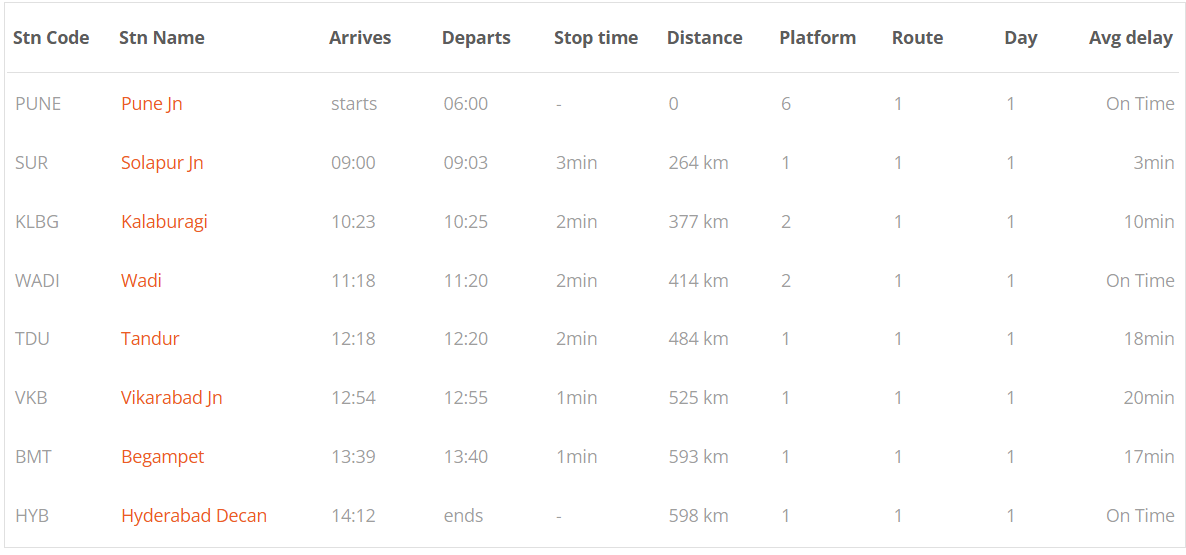The width and height of the screenshot is (1186, 555).
Task: Select the Hyderabad Decan station link
Action: pos(194,516)
